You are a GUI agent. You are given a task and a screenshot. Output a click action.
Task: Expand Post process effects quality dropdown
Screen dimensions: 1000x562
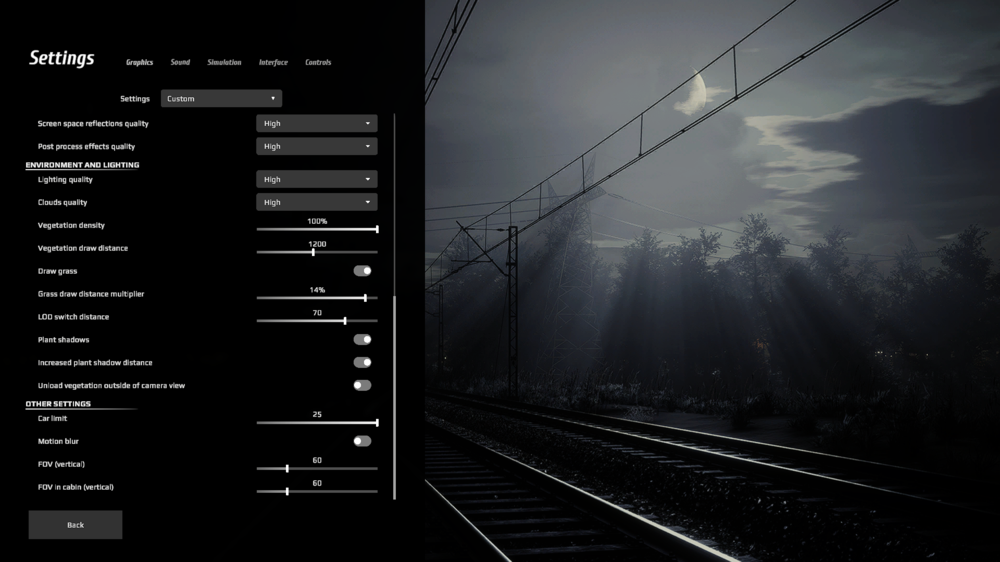[316, 146]
